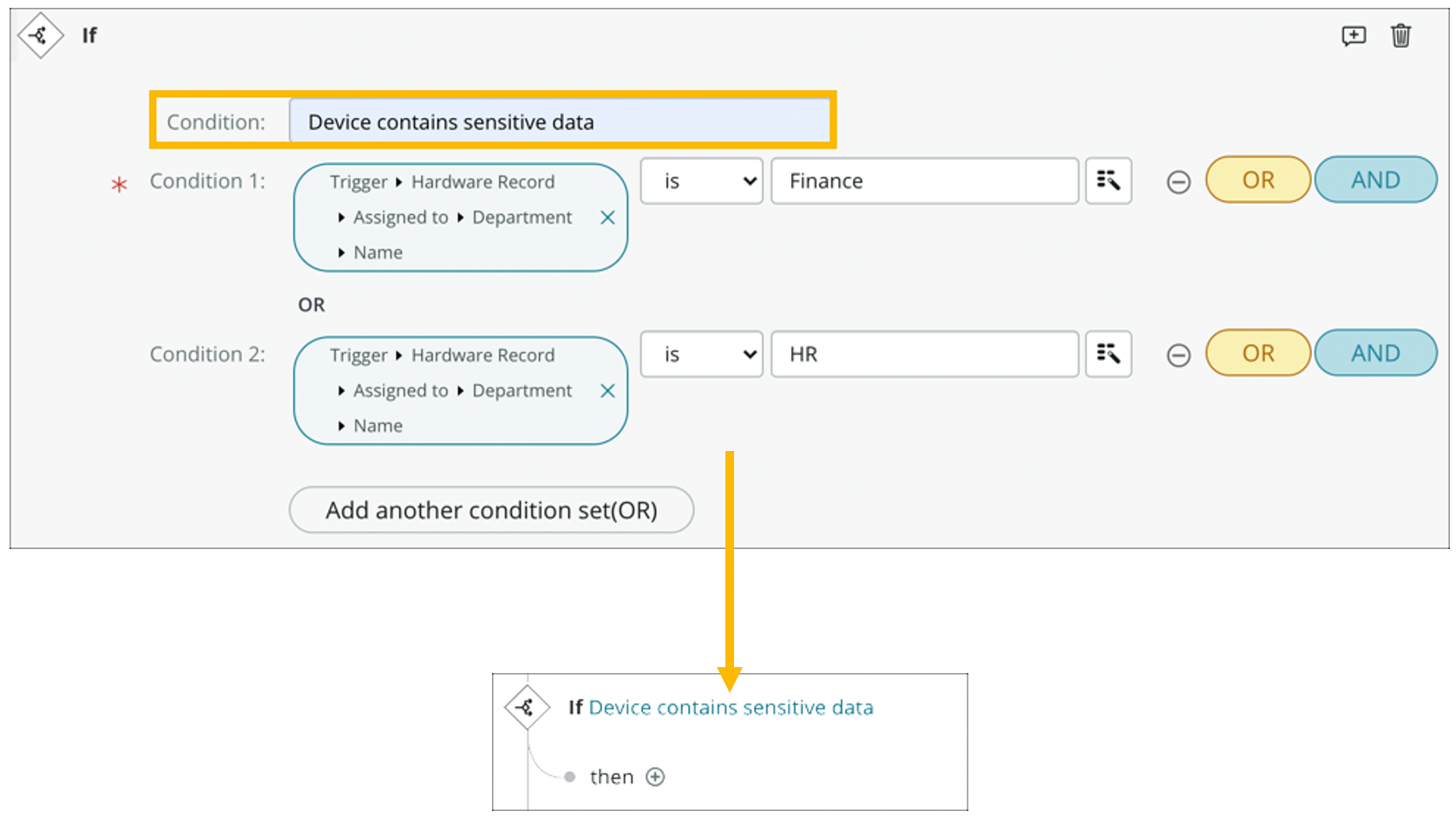Expand Department under Condition 2 pill
Image resolution: width=1456 pixels, height=824 pixels.
pos(521,390)
